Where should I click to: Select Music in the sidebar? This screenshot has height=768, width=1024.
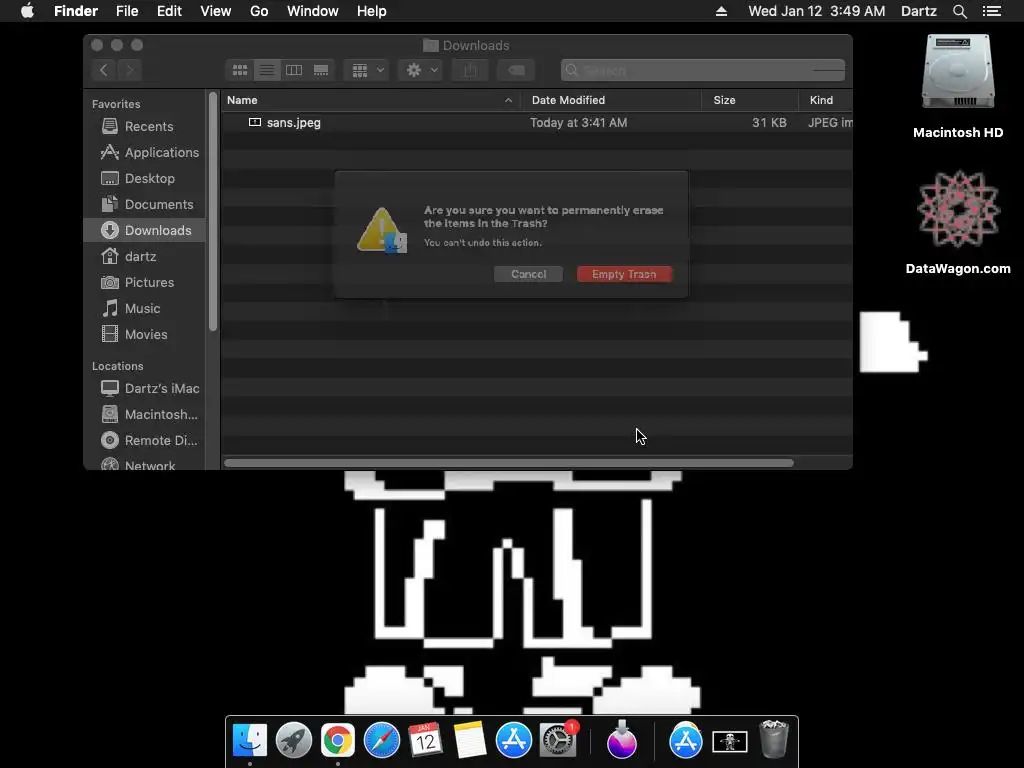point(145,308)
